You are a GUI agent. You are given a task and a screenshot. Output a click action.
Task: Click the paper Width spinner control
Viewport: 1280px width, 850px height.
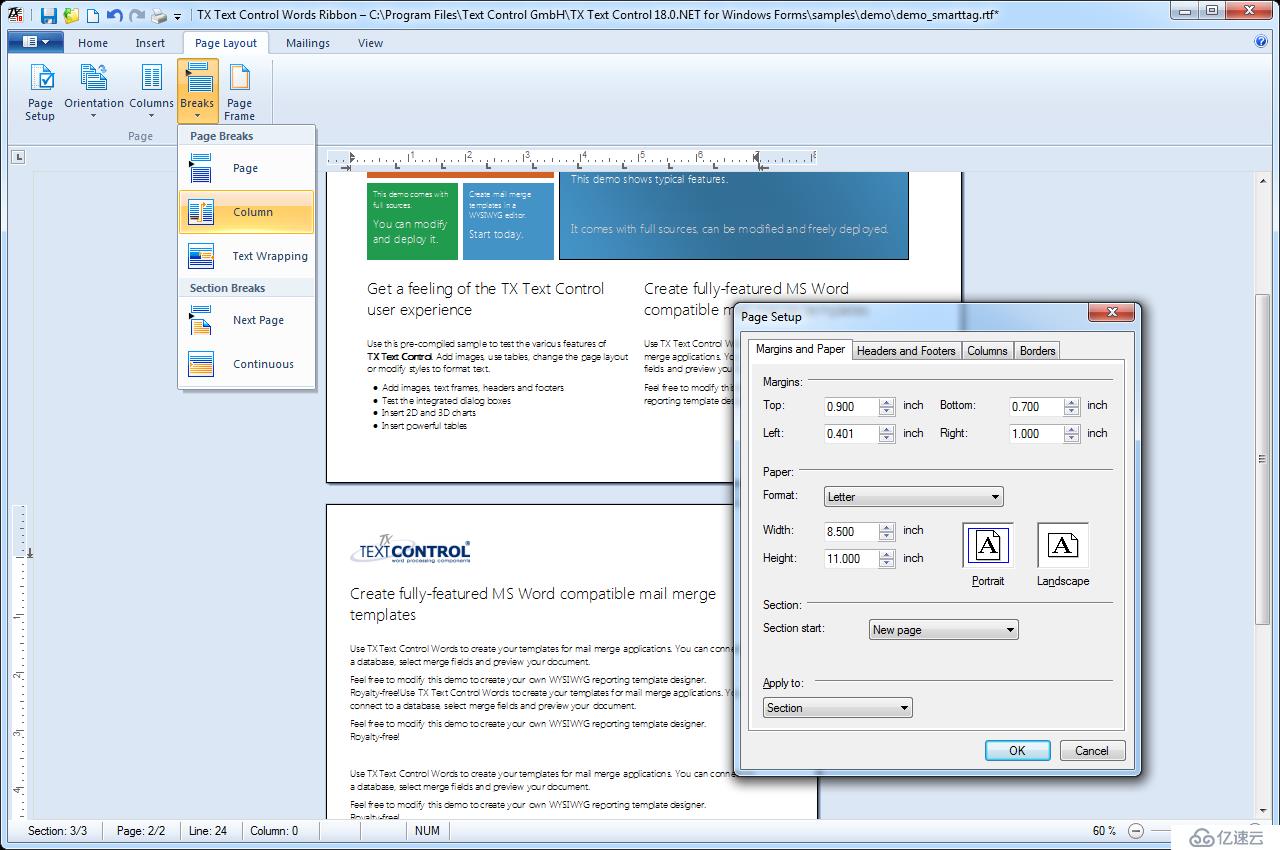pos(887,531)
